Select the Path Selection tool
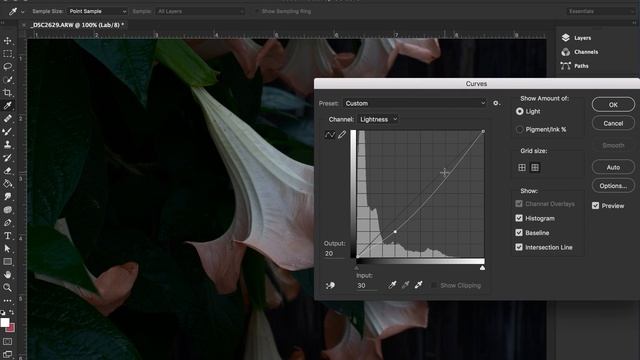 pyautogui.click(x=7, y=249)
